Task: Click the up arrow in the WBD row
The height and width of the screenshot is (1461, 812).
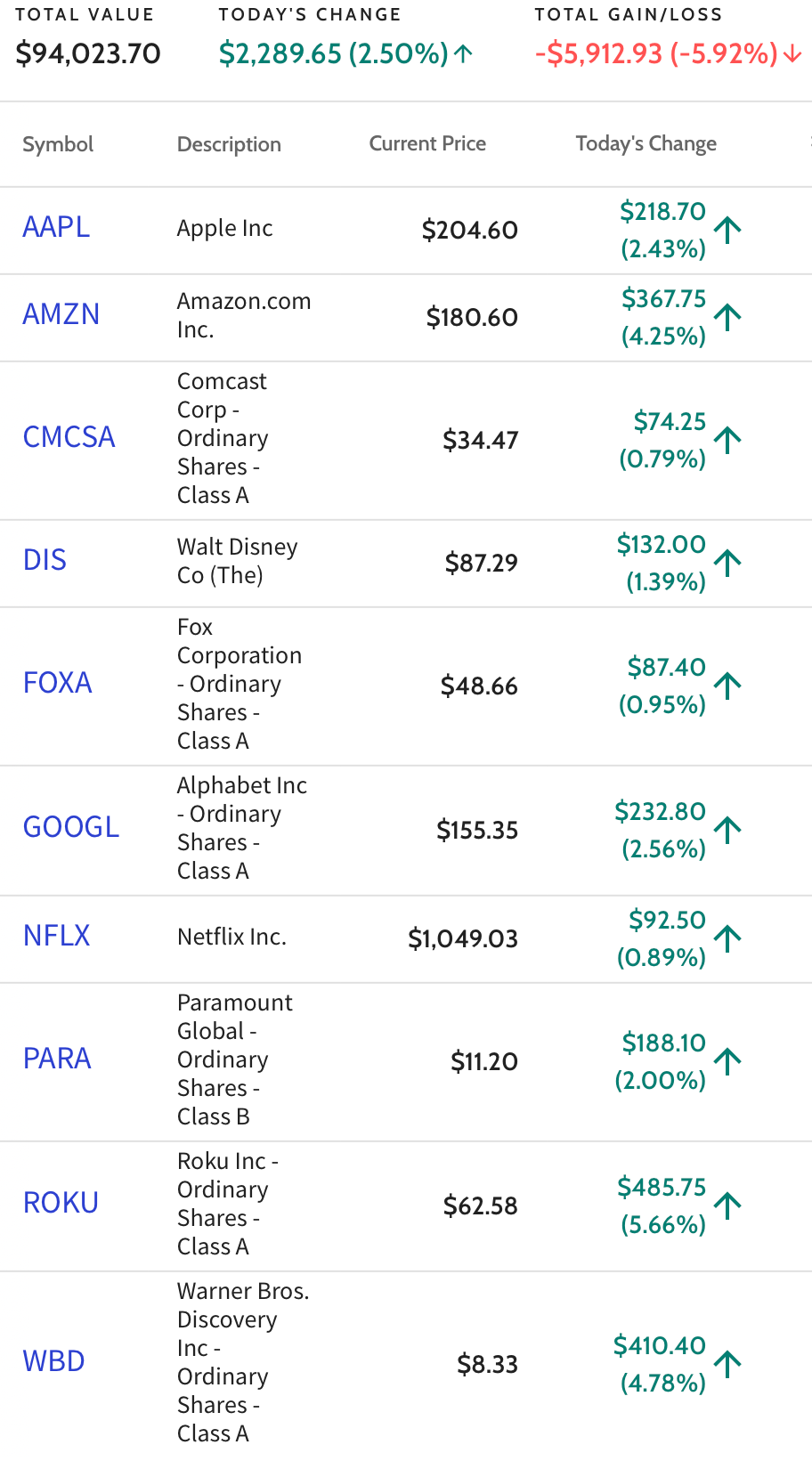Action: click(728, 1364)
